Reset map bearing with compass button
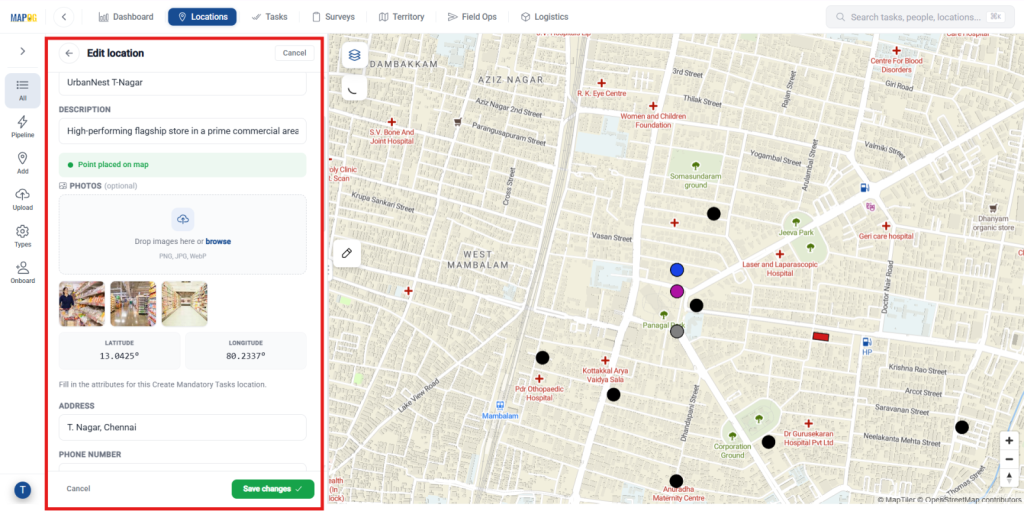Image resolution: width=1024 pixels, height=511 pixels. click(1010, 477)
